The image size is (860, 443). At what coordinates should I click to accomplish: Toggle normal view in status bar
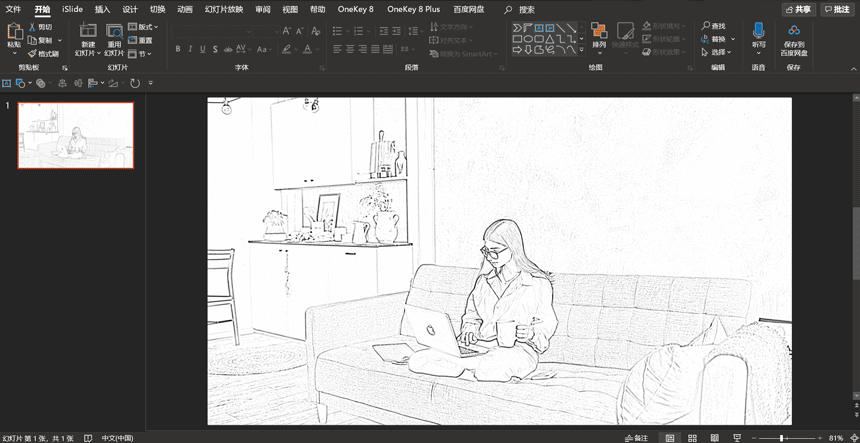coord(668,438)
